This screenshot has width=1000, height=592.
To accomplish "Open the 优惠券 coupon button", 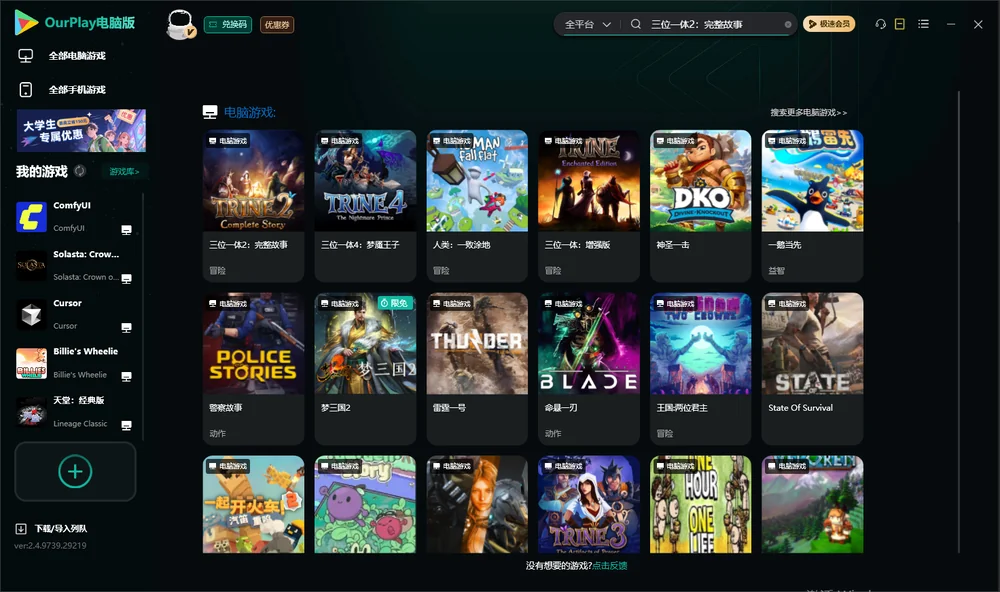I will pyautogui.click(x=277, y=24).
